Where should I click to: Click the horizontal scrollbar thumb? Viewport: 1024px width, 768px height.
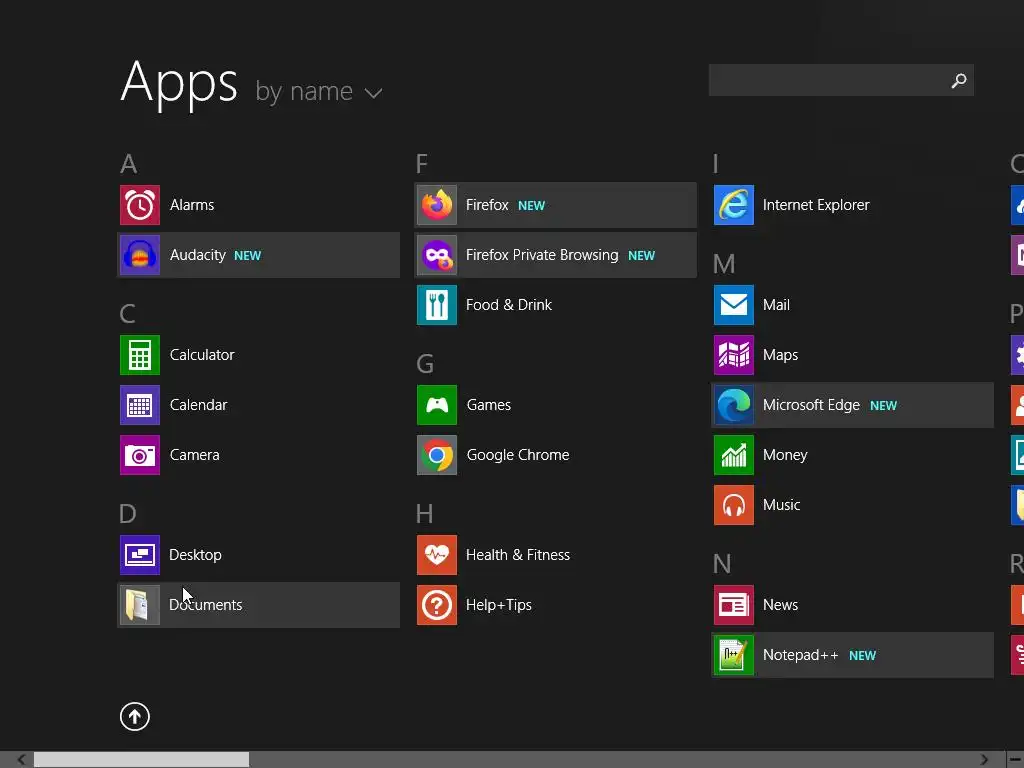pos(141,760)
